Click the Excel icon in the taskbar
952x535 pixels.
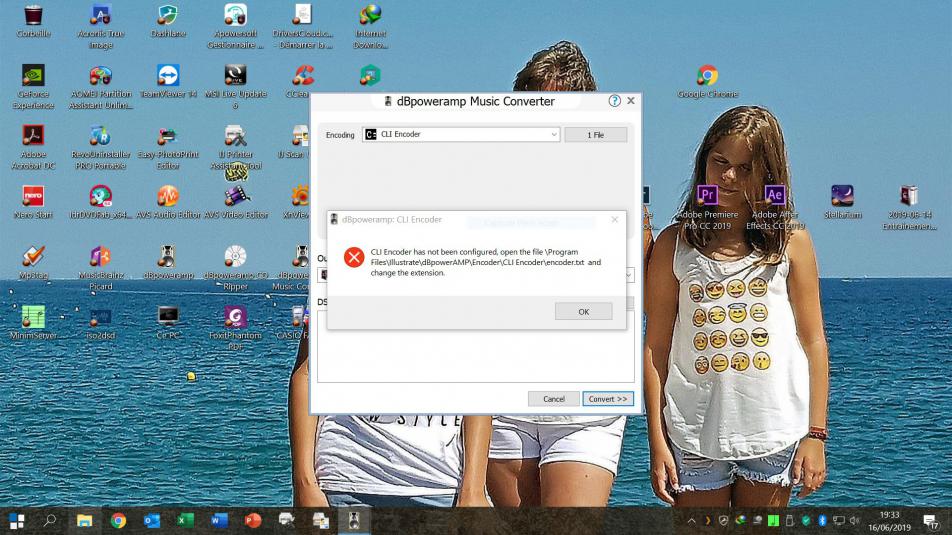coord(185,520)
